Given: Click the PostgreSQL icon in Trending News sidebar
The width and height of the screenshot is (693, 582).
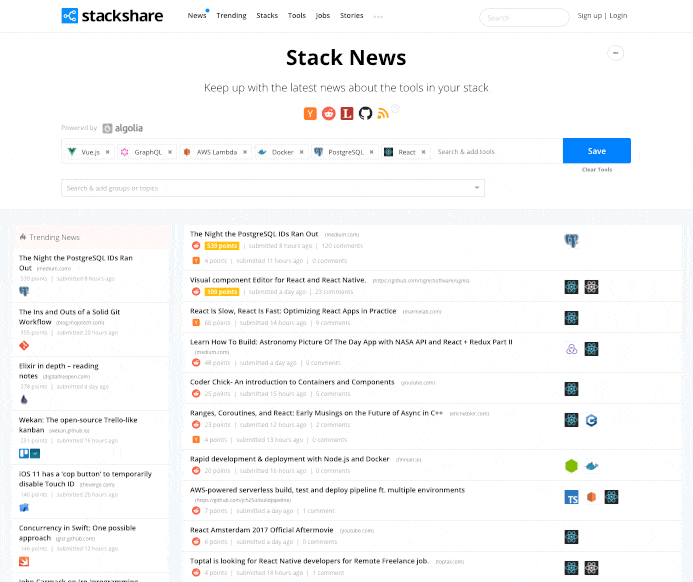Looking at the screenshot, I should tap(24, 291).
